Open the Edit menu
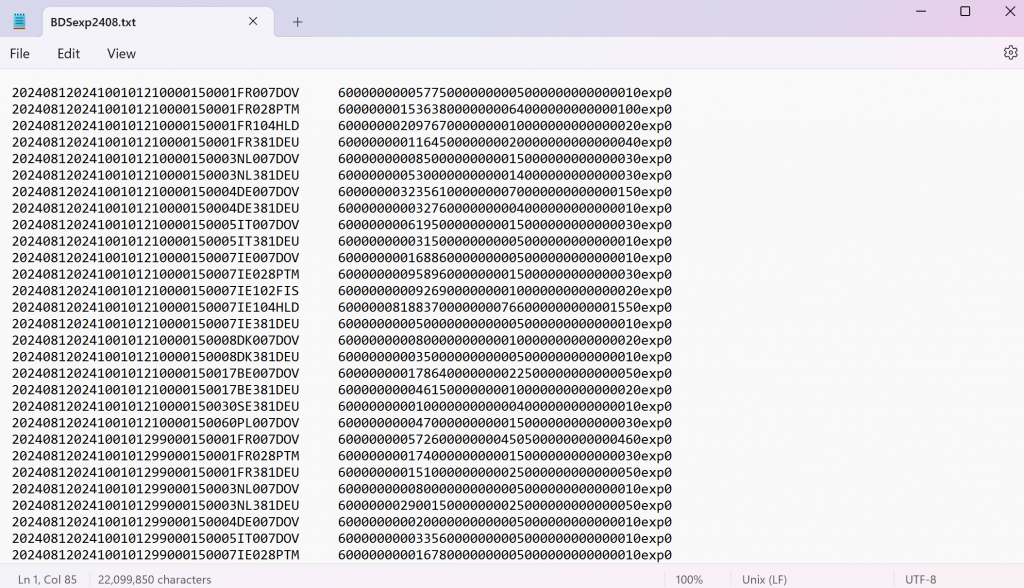This screenshot has width=1024, height=588. coord(68,54)
